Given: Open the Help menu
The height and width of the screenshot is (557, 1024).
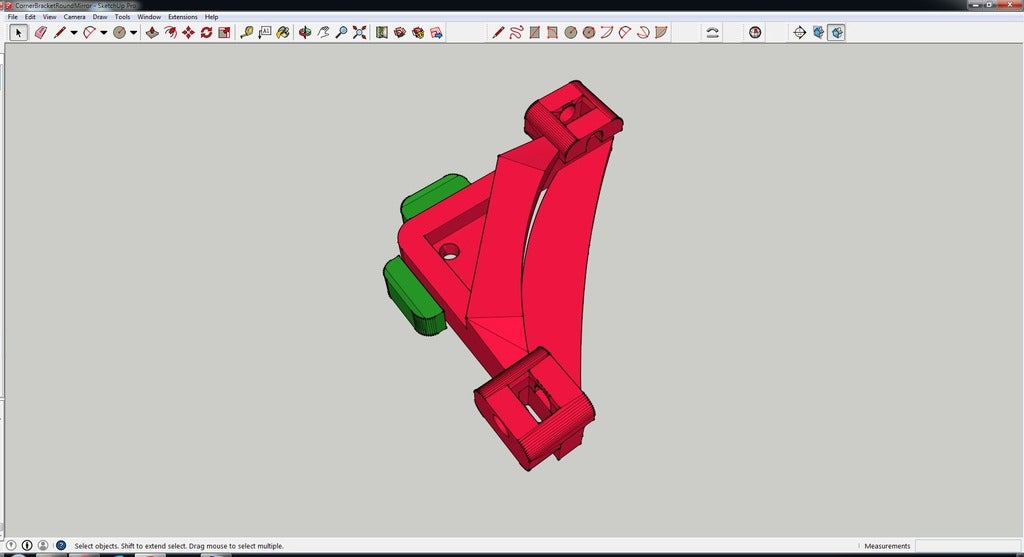Looking at the screenshot, I should (212, 17).
